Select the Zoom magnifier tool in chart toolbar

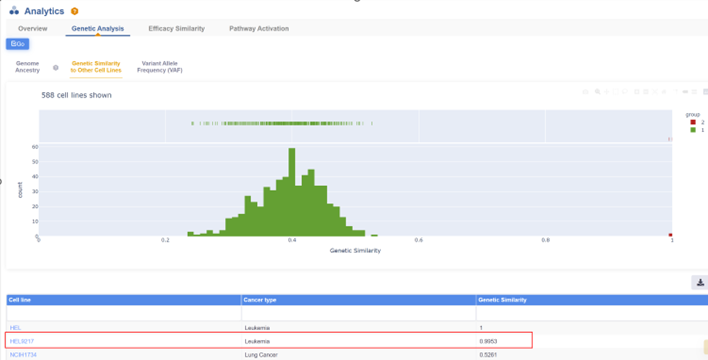pyautogui.click(x=597, y=92)
